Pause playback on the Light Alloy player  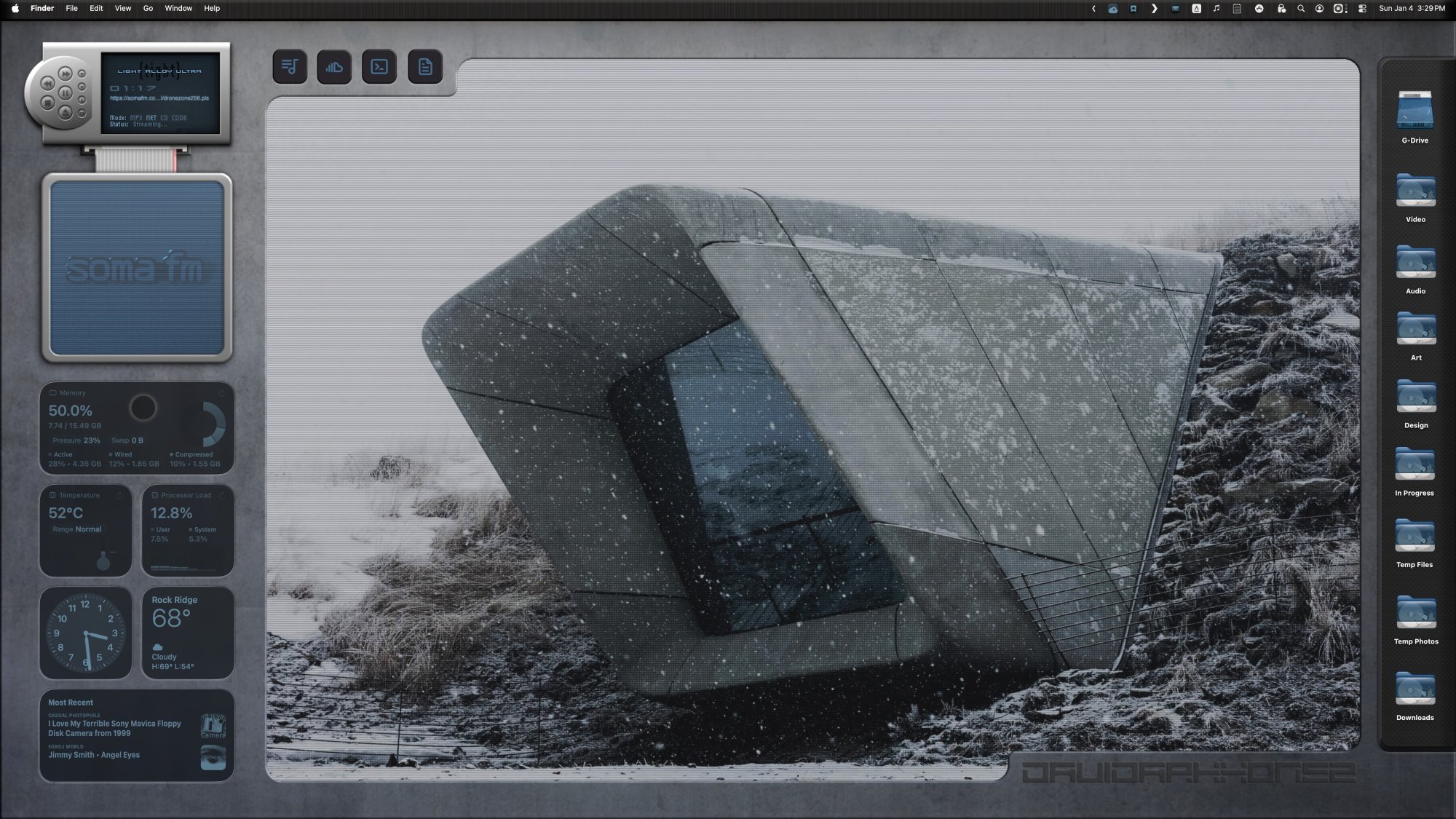coord(66,93)
